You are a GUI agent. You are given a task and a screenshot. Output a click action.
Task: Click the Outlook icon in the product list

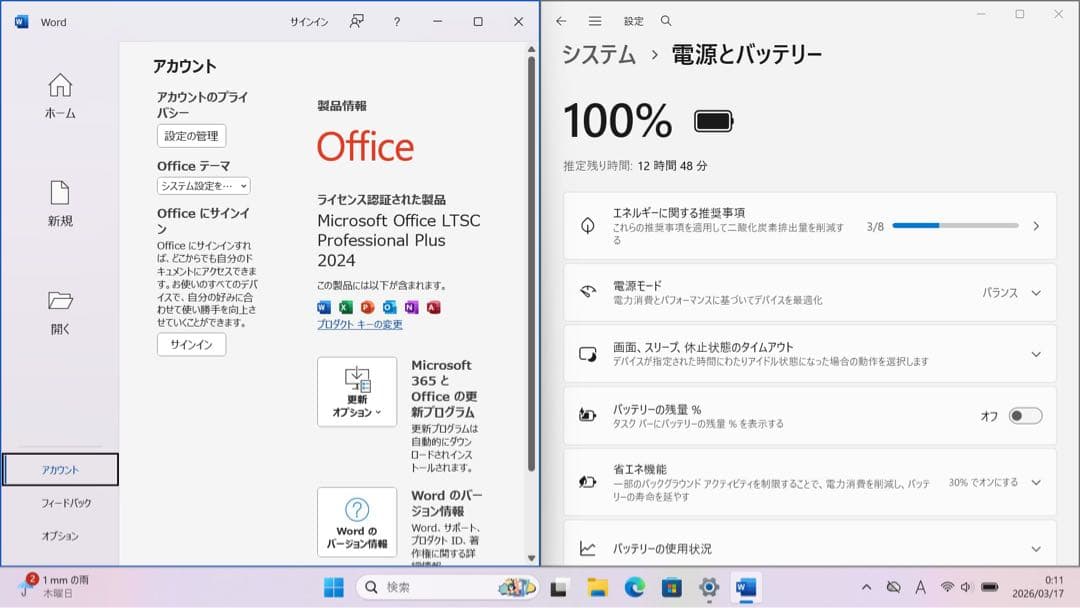click(x=389, y=307)
